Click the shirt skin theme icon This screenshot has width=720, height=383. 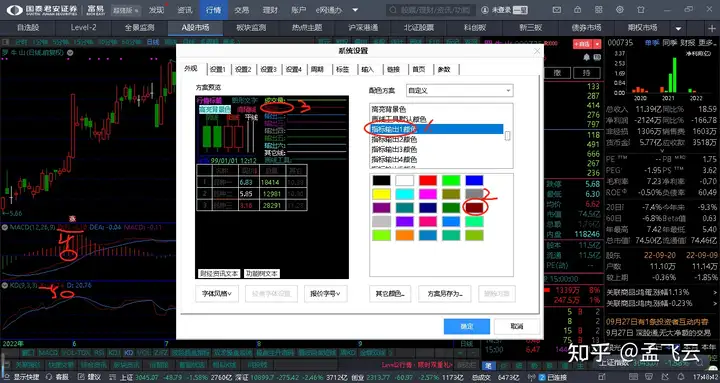pyautogui.click(x=641, y=10)
